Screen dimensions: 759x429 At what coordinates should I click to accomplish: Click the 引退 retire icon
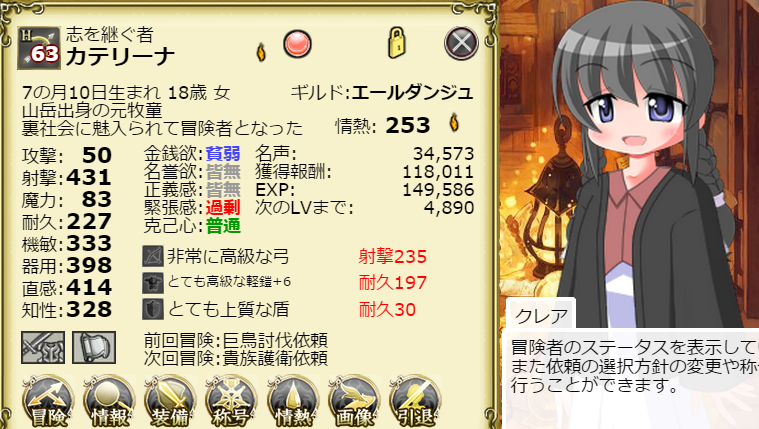coord(415,400)
